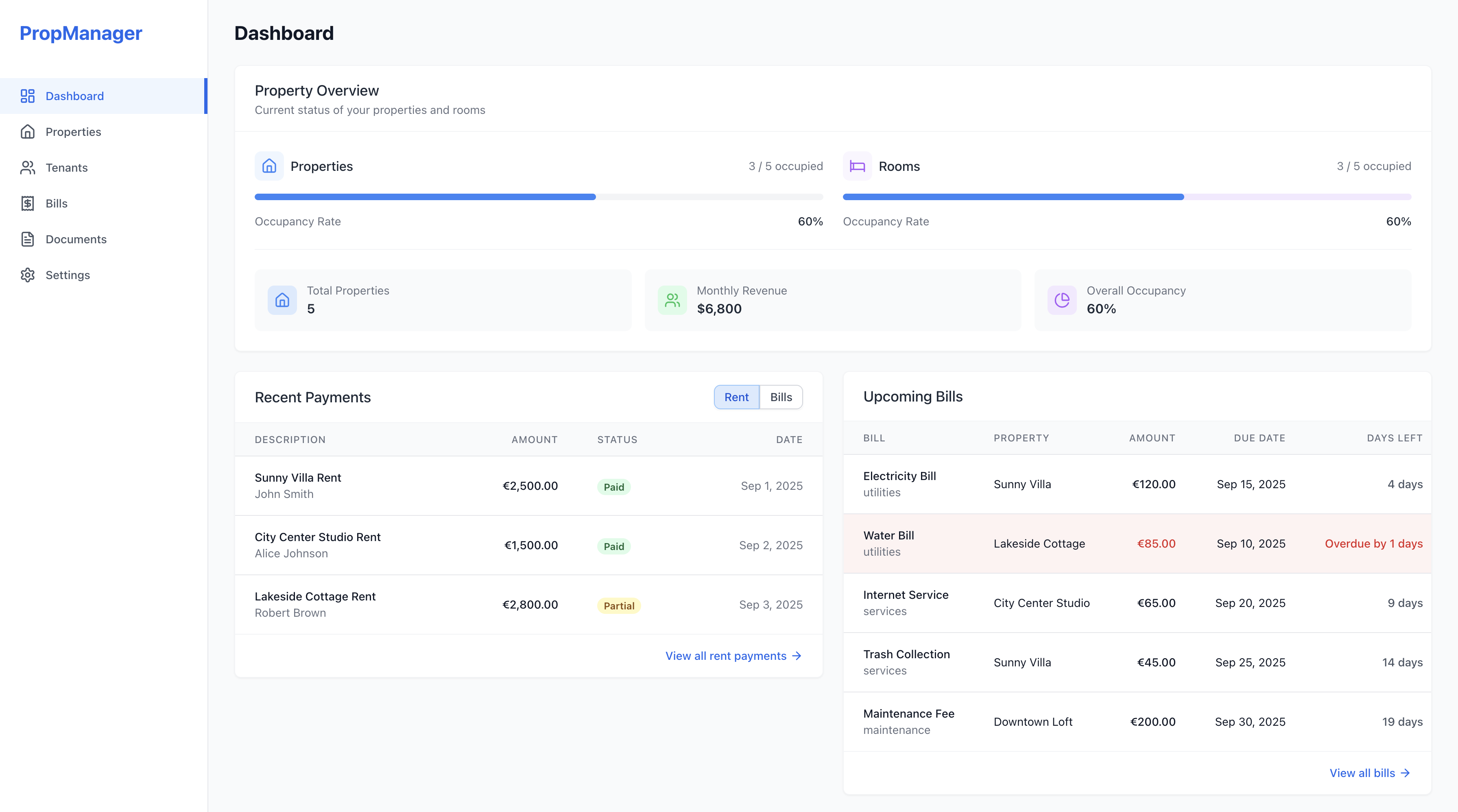Click the Documents file icon in sidebar

click(x=27, y=239)
